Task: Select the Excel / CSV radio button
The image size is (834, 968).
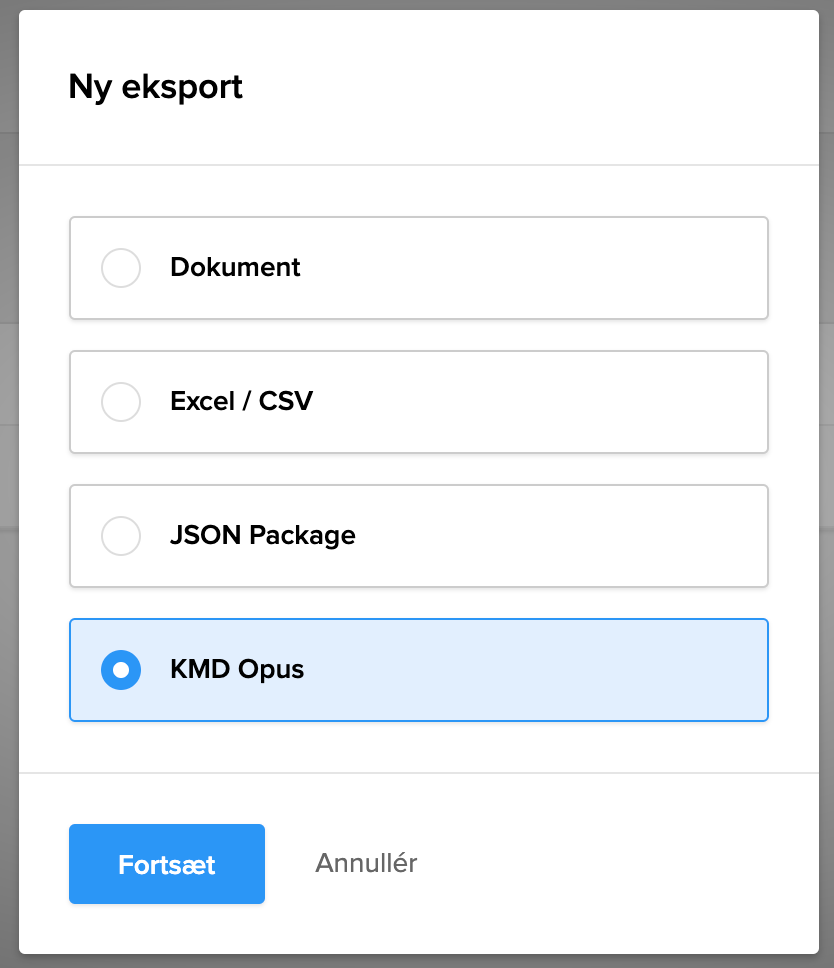Action: 121,402
